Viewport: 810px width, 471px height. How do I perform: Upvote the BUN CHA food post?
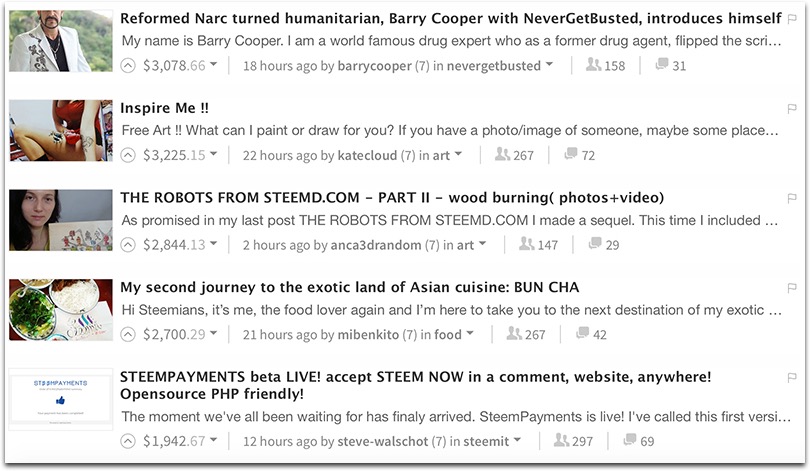click(128, 334)
